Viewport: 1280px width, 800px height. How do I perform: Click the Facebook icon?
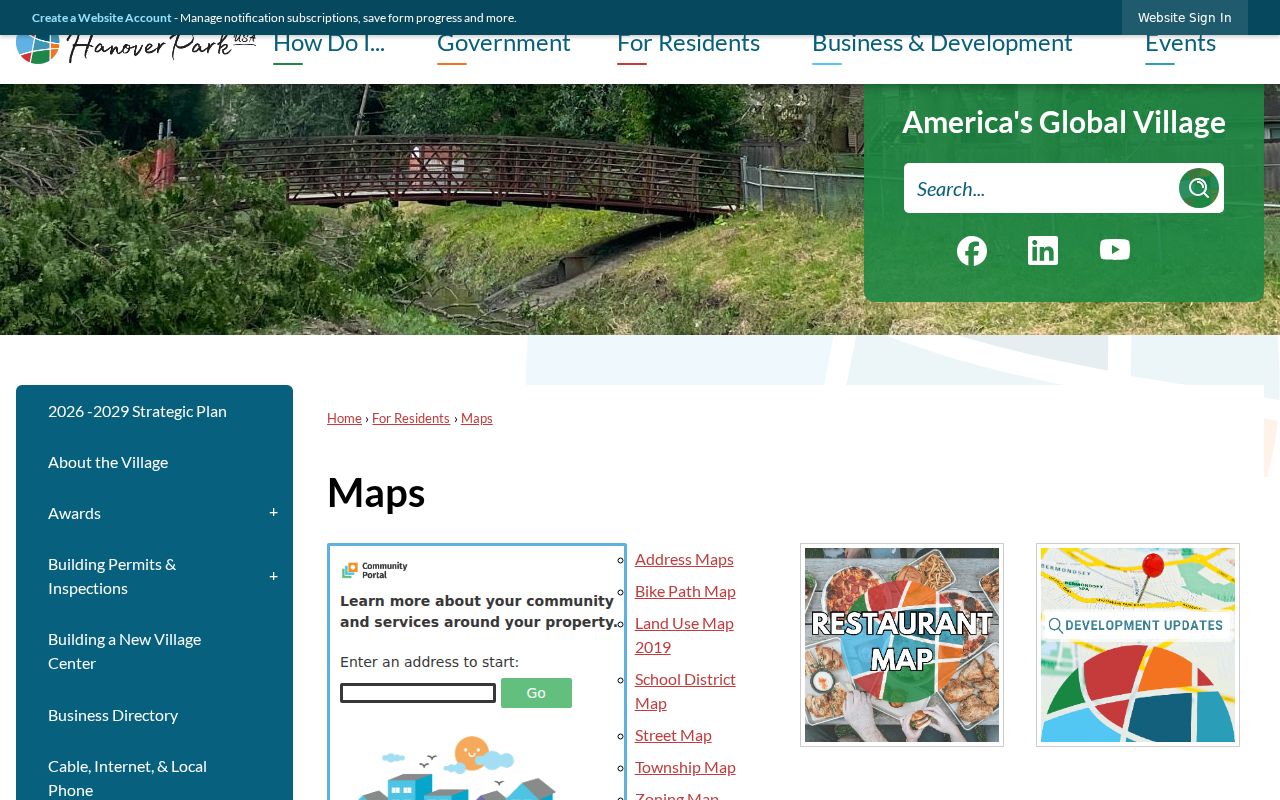(971, 251)
